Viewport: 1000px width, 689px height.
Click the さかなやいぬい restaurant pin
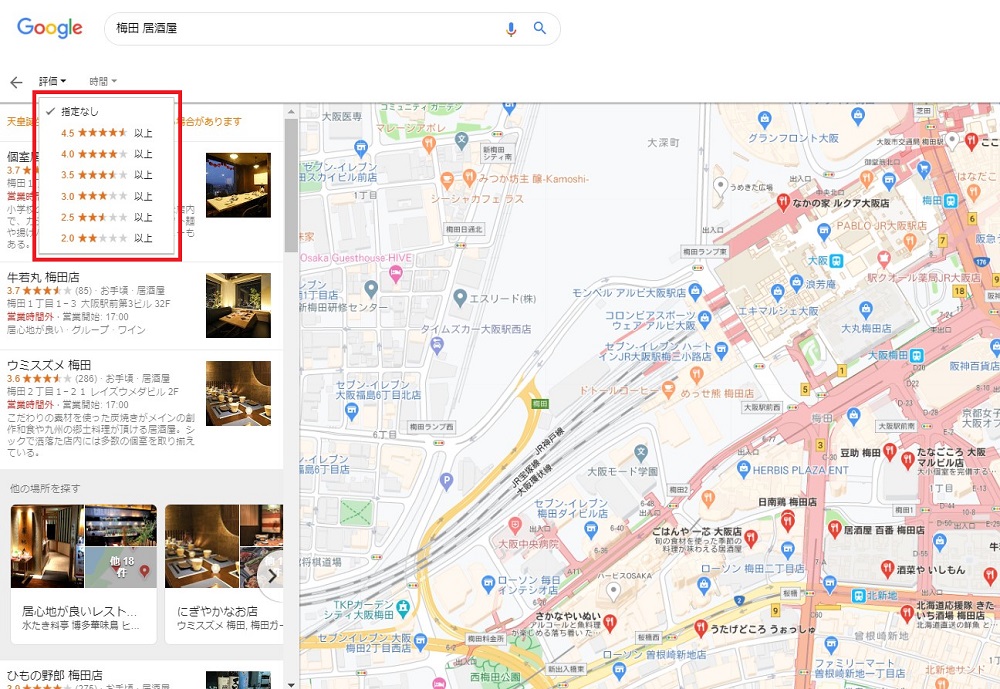coord(609,623)
